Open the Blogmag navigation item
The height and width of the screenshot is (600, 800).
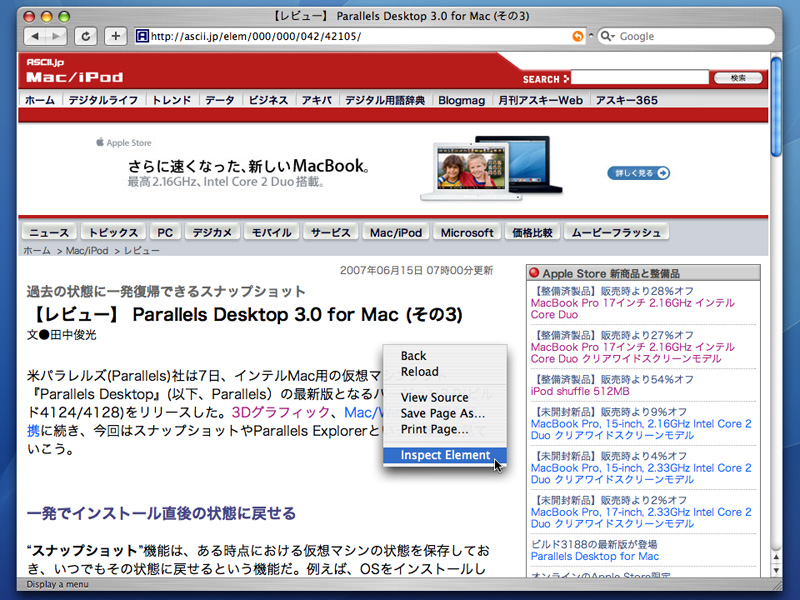click(462, 100)
